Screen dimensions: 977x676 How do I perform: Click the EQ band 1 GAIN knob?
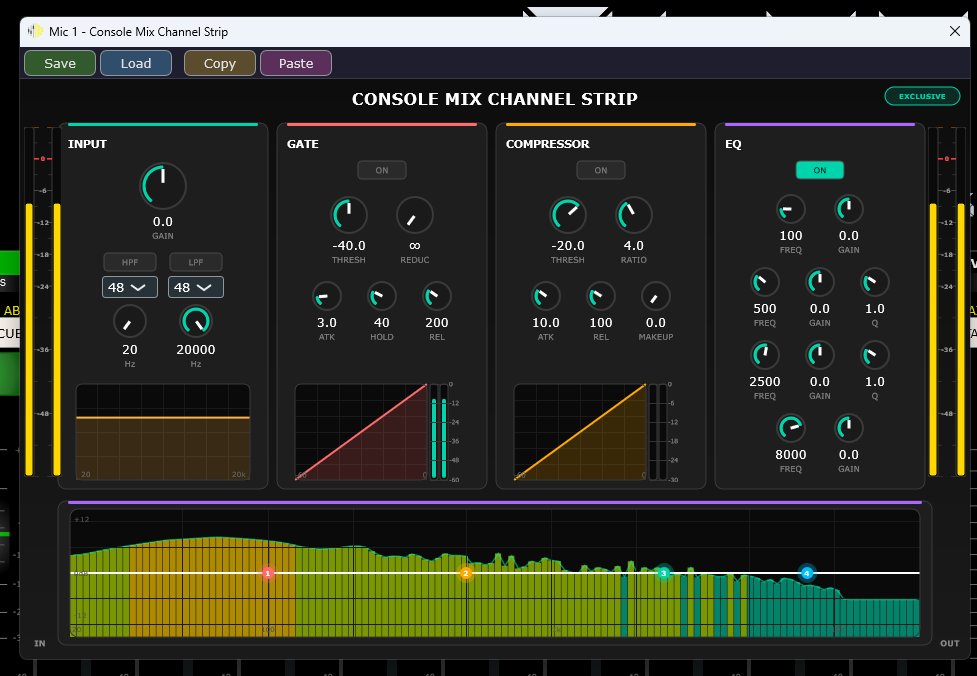coord(849,209)
